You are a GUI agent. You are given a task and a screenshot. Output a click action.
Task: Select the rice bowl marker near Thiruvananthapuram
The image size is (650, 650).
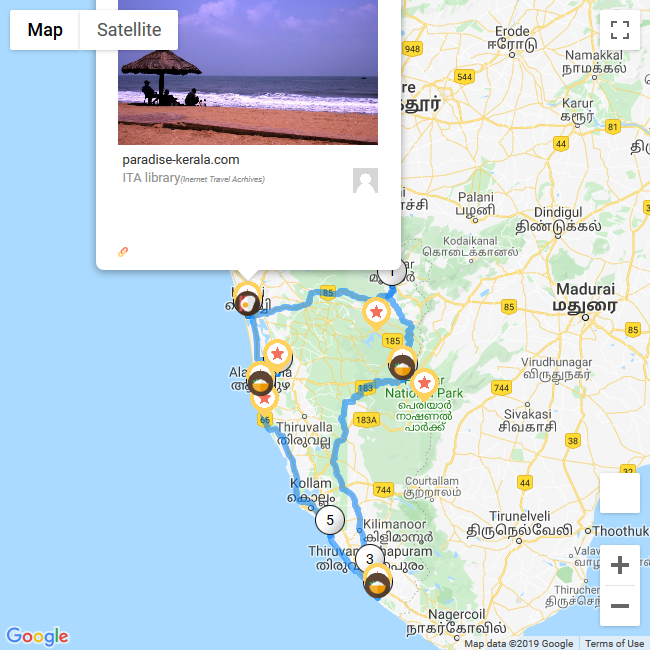coord(377,584)
